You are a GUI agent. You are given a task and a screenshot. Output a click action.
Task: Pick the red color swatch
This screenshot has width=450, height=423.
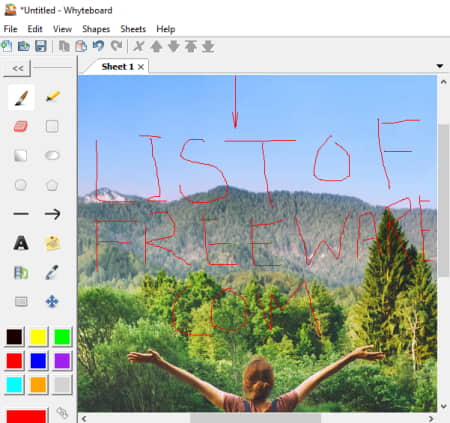(x=14, y=361)
